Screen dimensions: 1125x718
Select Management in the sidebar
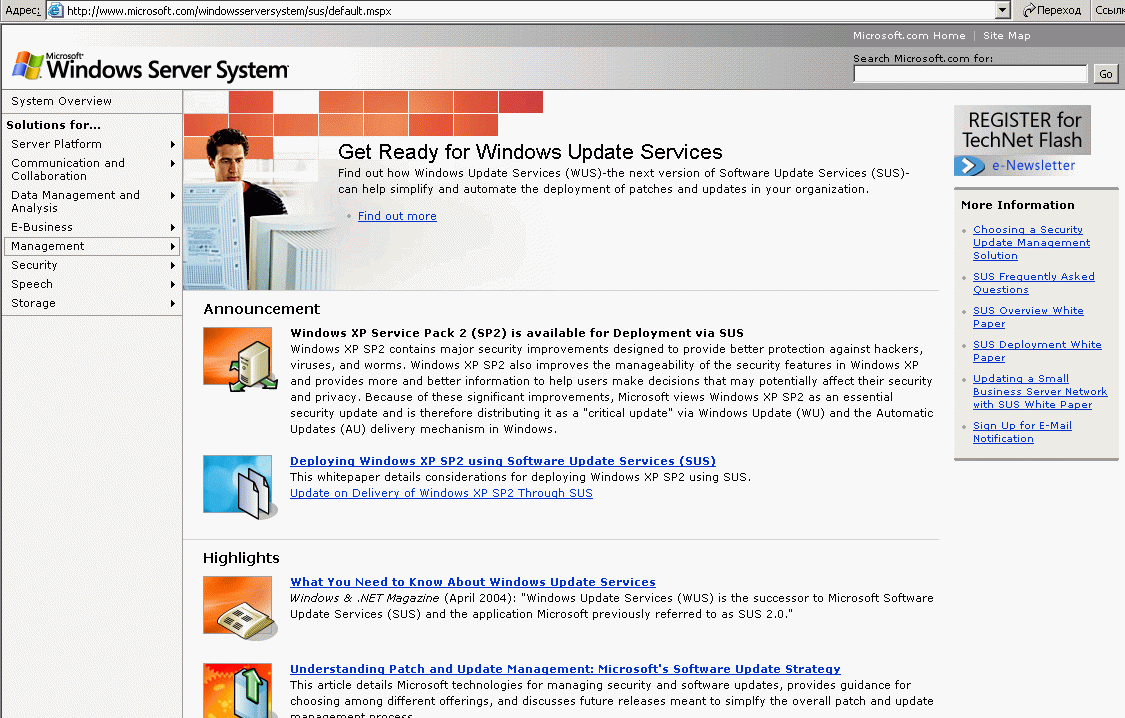92,246
